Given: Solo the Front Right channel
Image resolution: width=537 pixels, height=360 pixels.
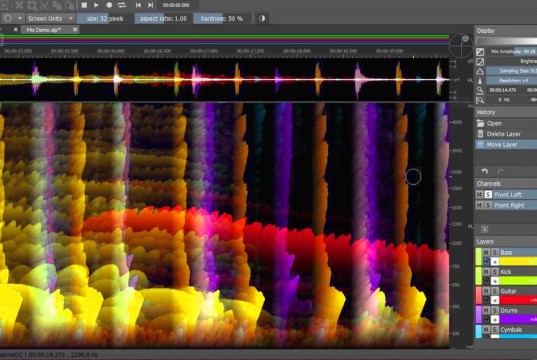Looking at the screenshot, I should (x=488, y=205).
